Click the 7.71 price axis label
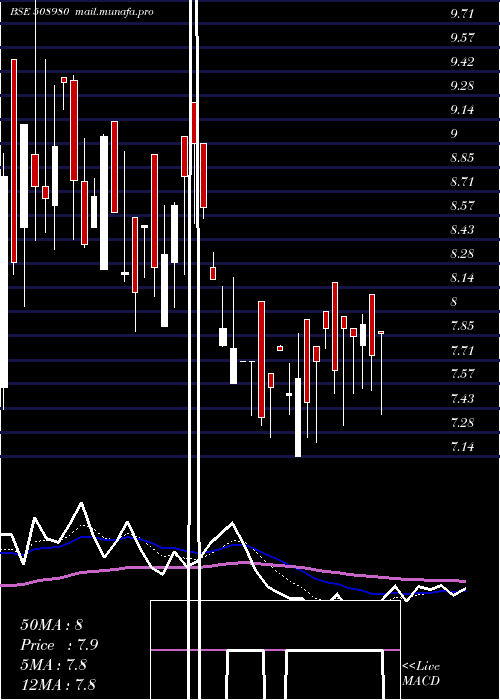This screenshot has width=500, height=700. pyautogui.click(x=462, y=350)
